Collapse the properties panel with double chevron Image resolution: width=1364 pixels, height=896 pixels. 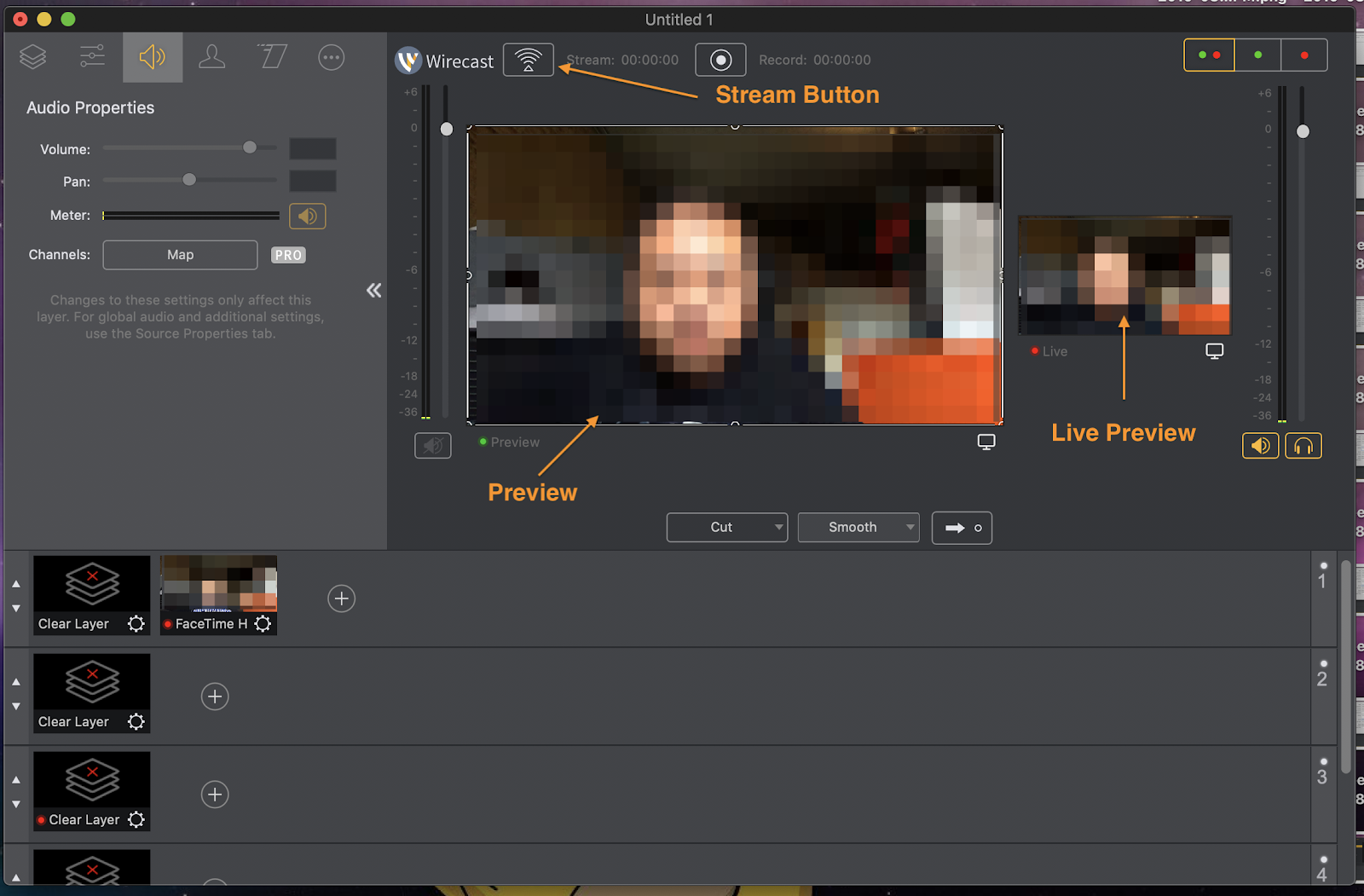pos(373,291)
